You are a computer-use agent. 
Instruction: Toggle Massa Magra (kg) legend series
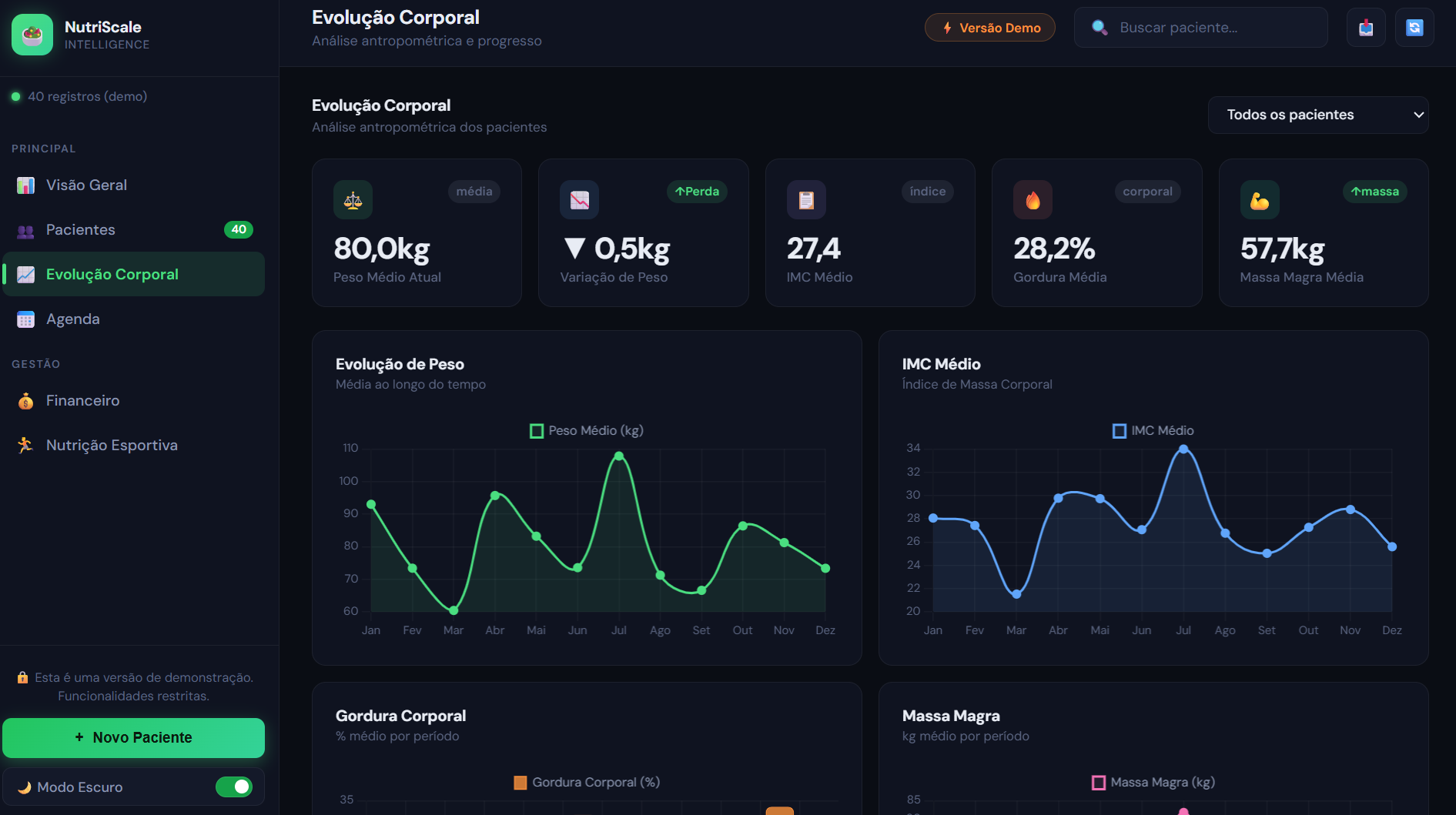coord(1153,783)
